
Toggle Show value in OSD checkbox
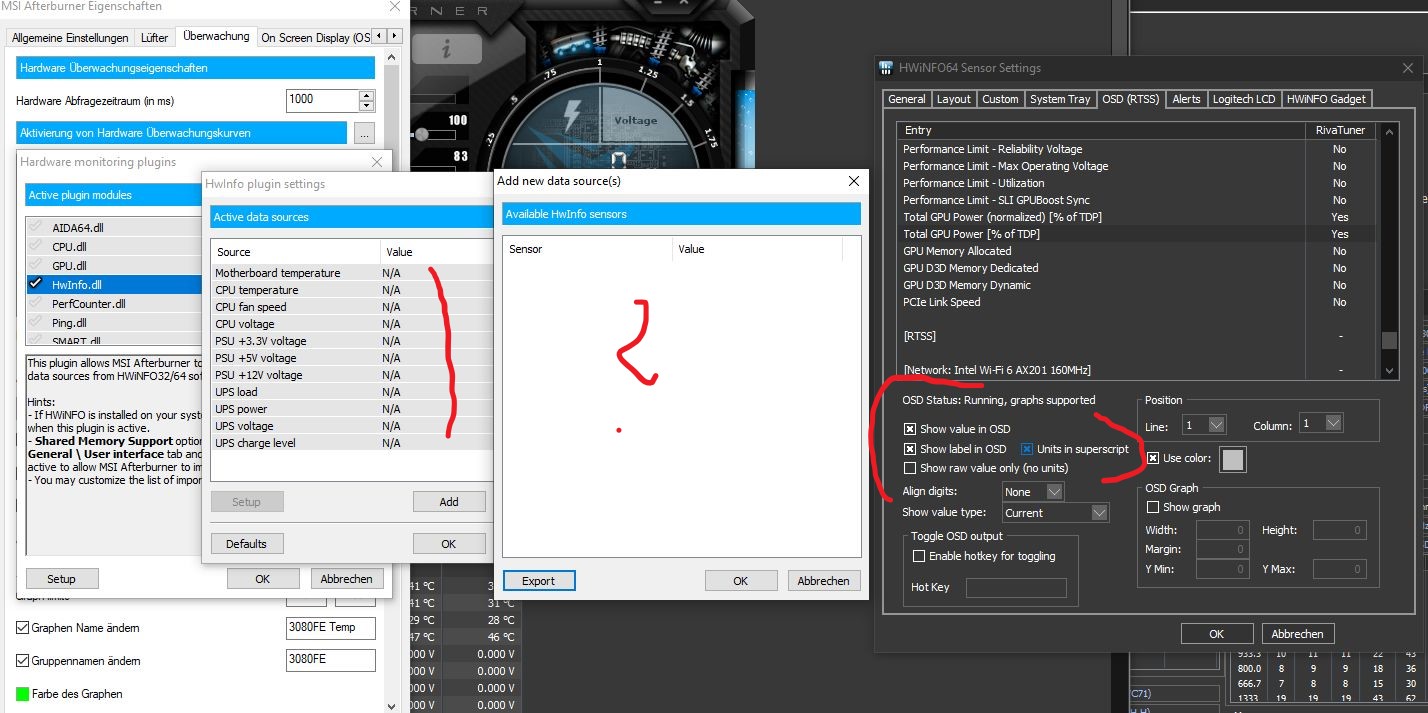coord(910,429)
